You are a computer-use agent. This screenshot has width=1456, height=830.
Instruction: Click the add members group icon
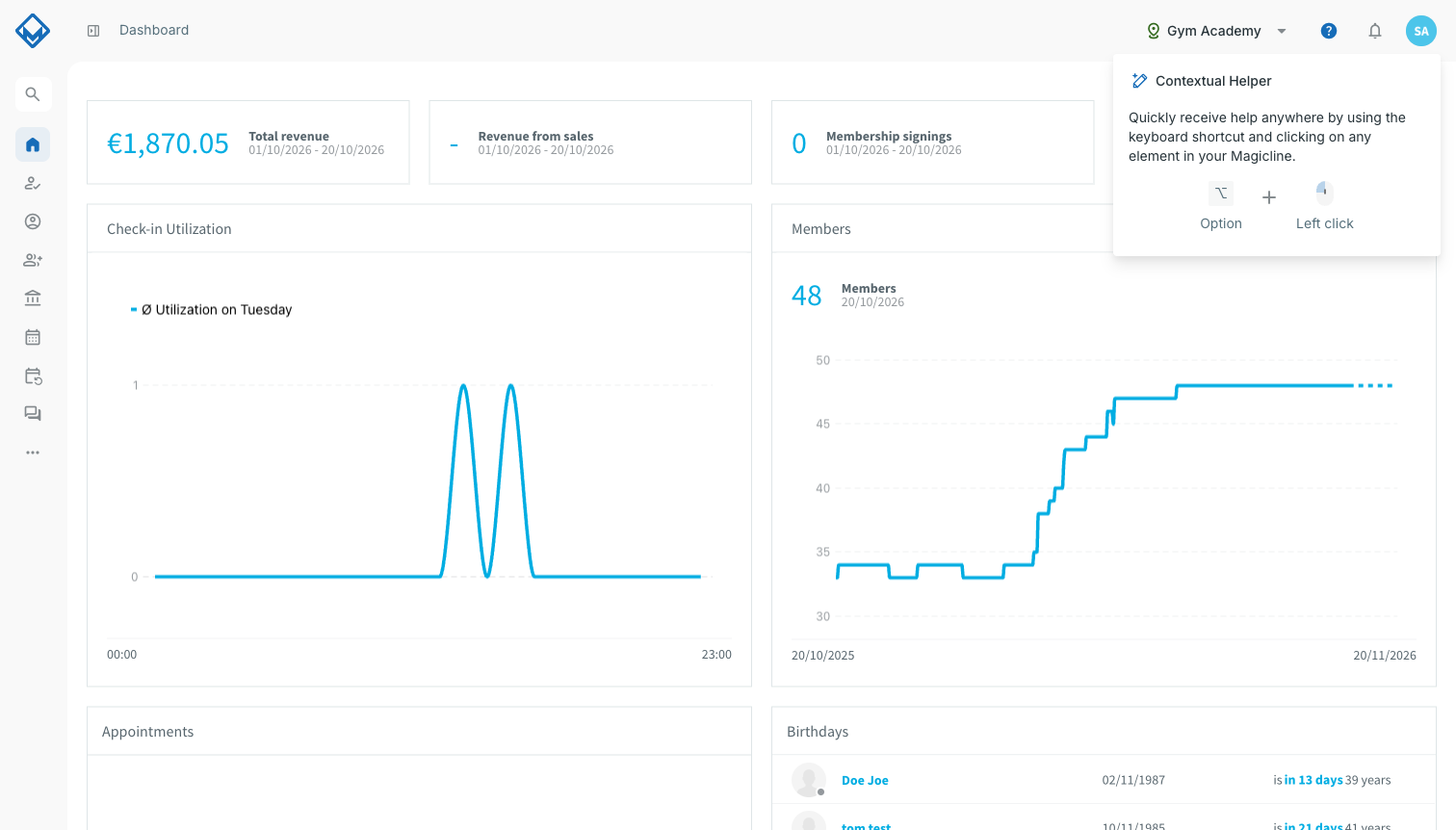pos(33,260)
